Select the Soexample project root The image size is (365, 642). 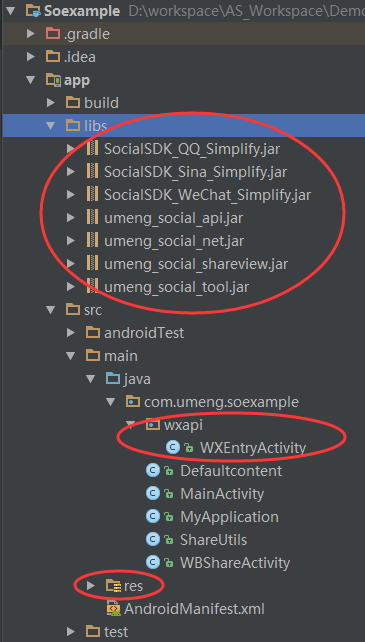click(x=82, y=11)
